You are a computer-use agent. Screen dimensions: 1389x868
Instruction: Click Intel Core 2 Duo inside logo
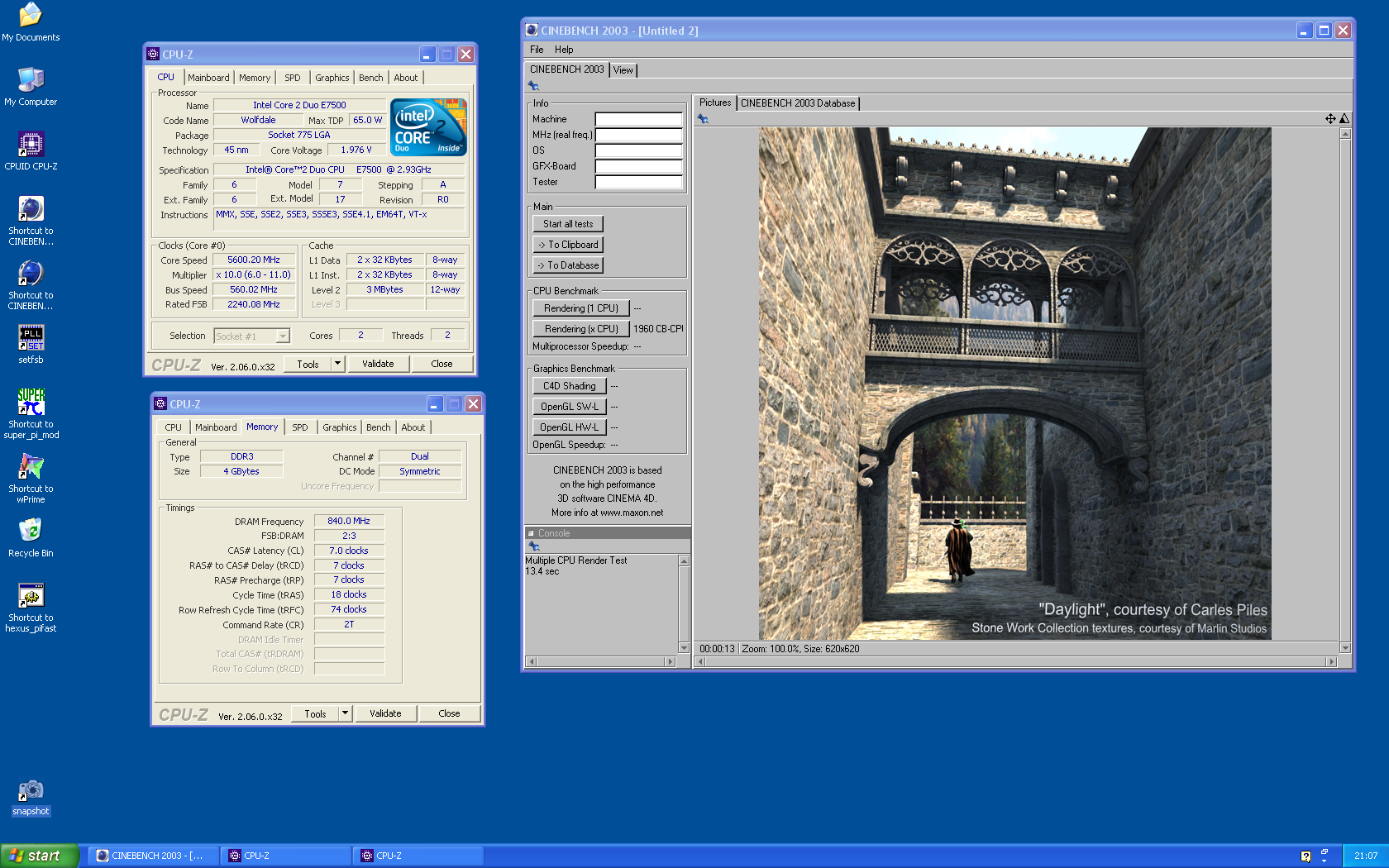[428, 127]
